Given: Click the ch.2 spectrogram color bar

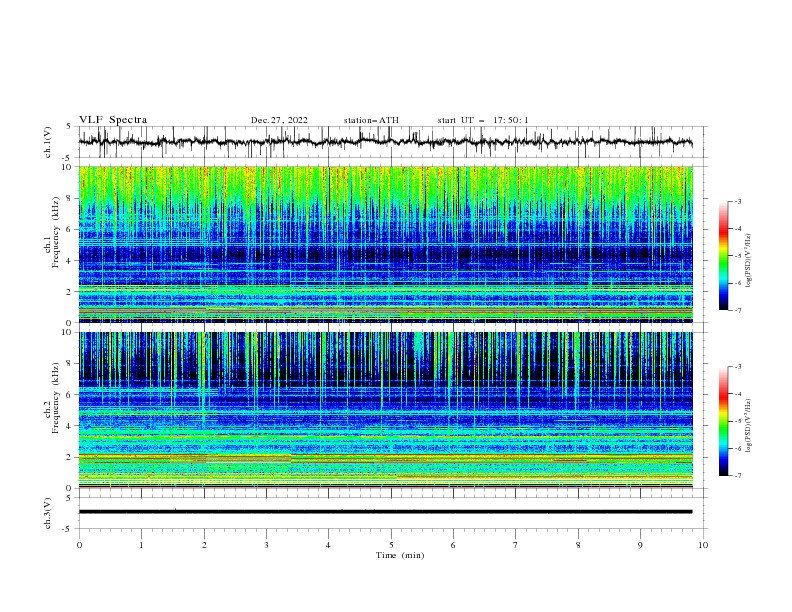Looking at the screenshot, I should 723,421.
